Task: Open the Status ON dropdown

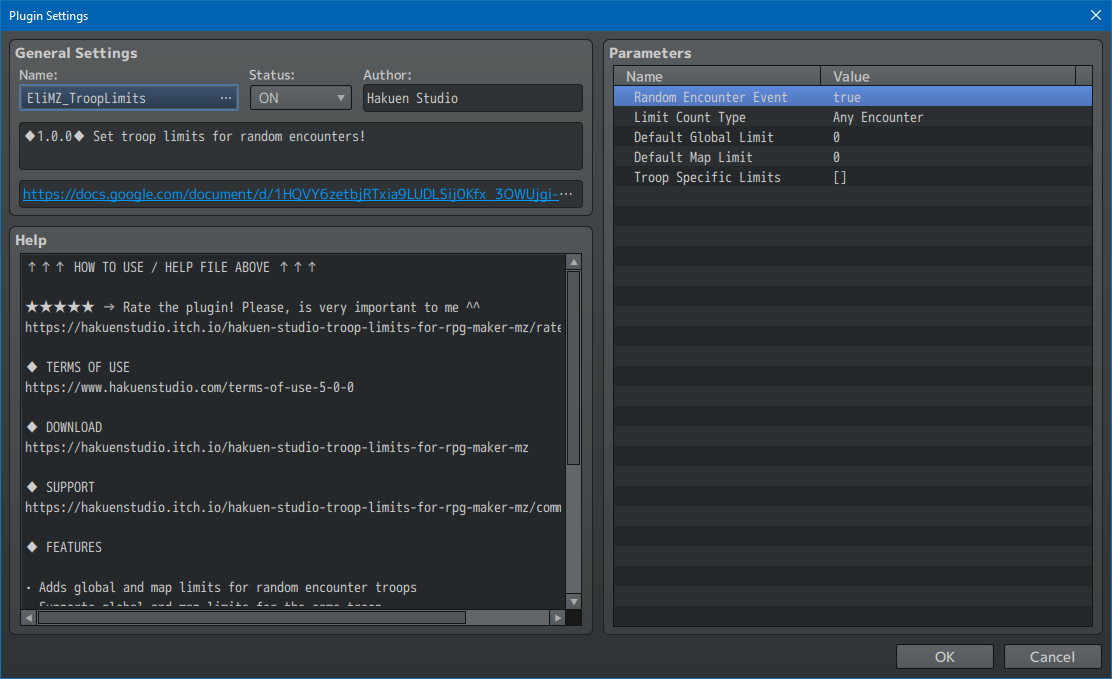Action: [301, 98]
